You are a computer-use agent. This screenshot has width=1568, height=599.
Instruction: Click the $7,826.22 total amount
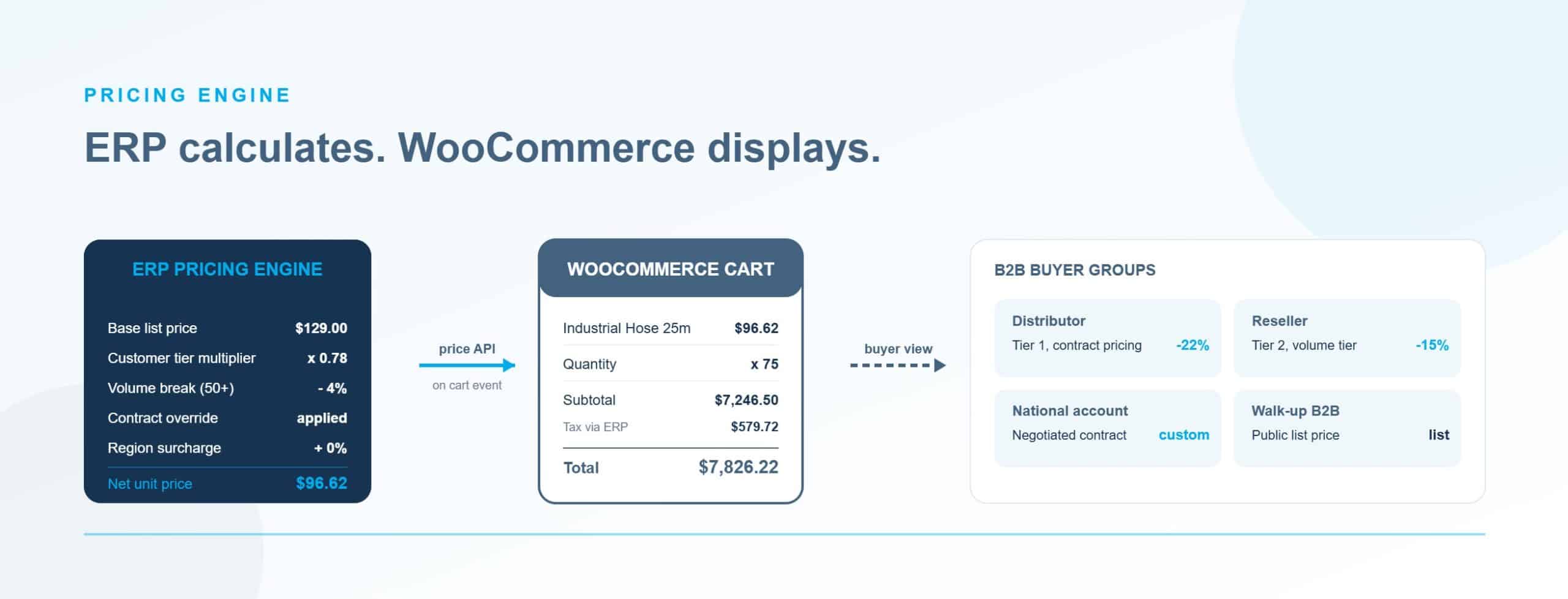(739, 467)
